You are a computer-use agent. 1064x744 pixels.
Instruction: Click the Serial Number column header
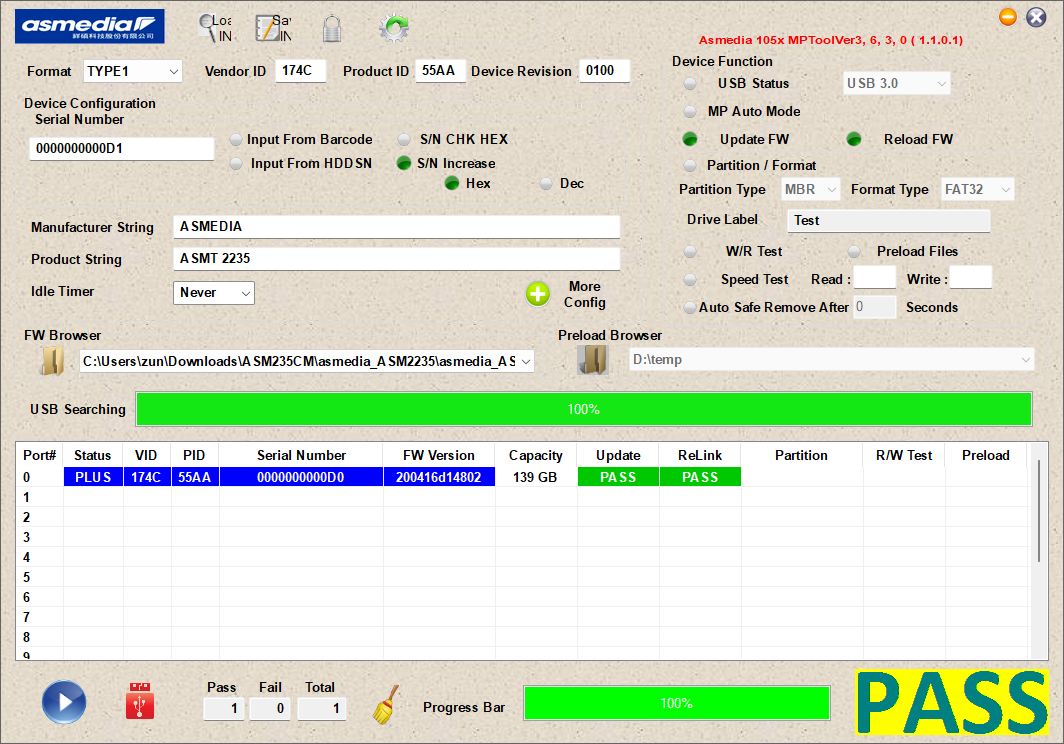pos(301,456)
